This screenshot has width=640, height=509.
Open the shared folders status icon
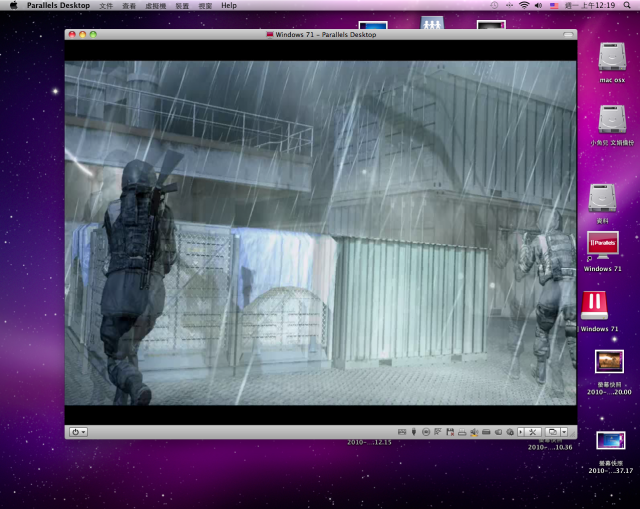(x=498, y=432)
